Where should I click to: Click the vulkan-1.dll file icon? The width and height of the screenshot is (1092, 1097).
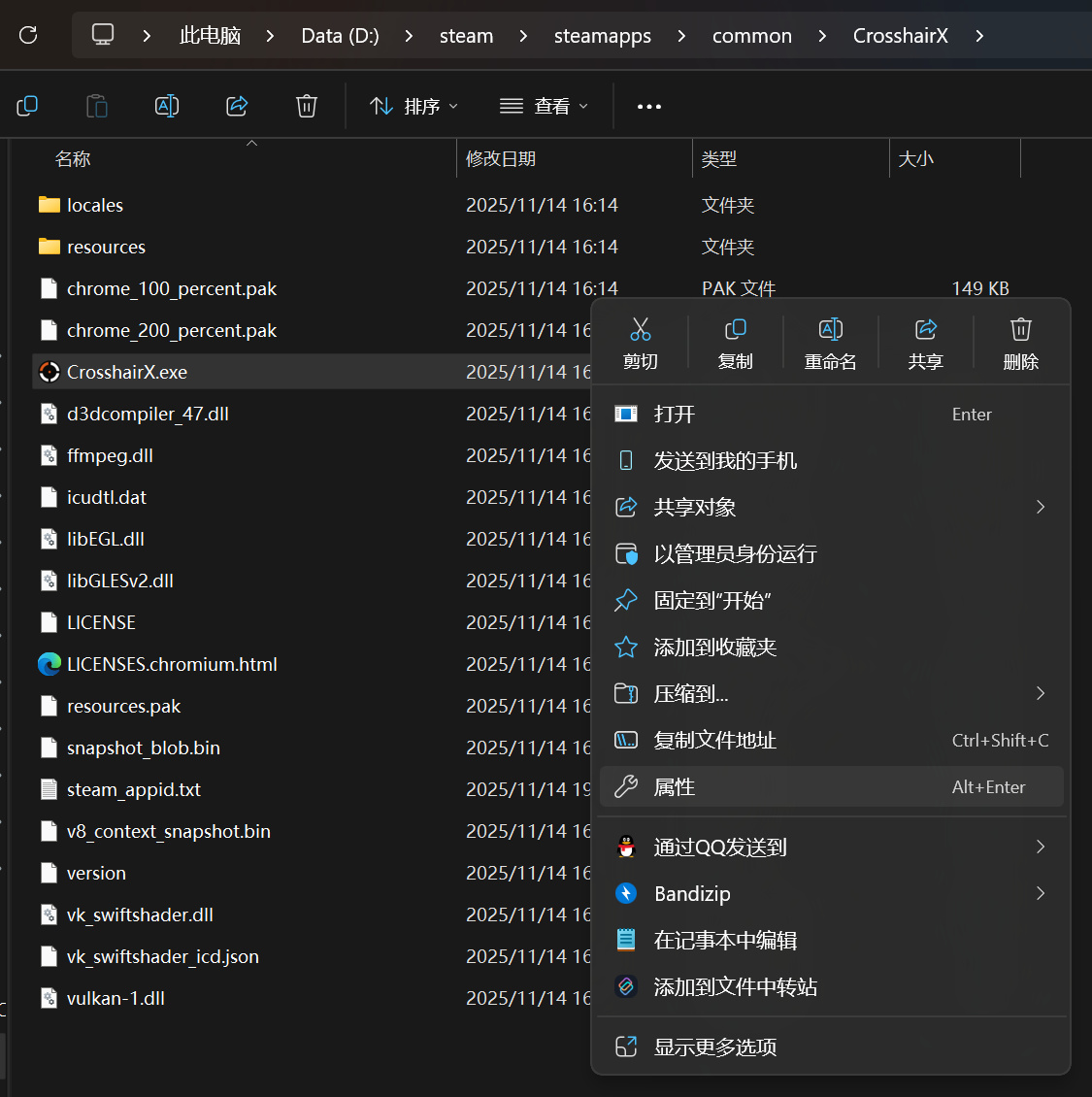tap(49, 998)
